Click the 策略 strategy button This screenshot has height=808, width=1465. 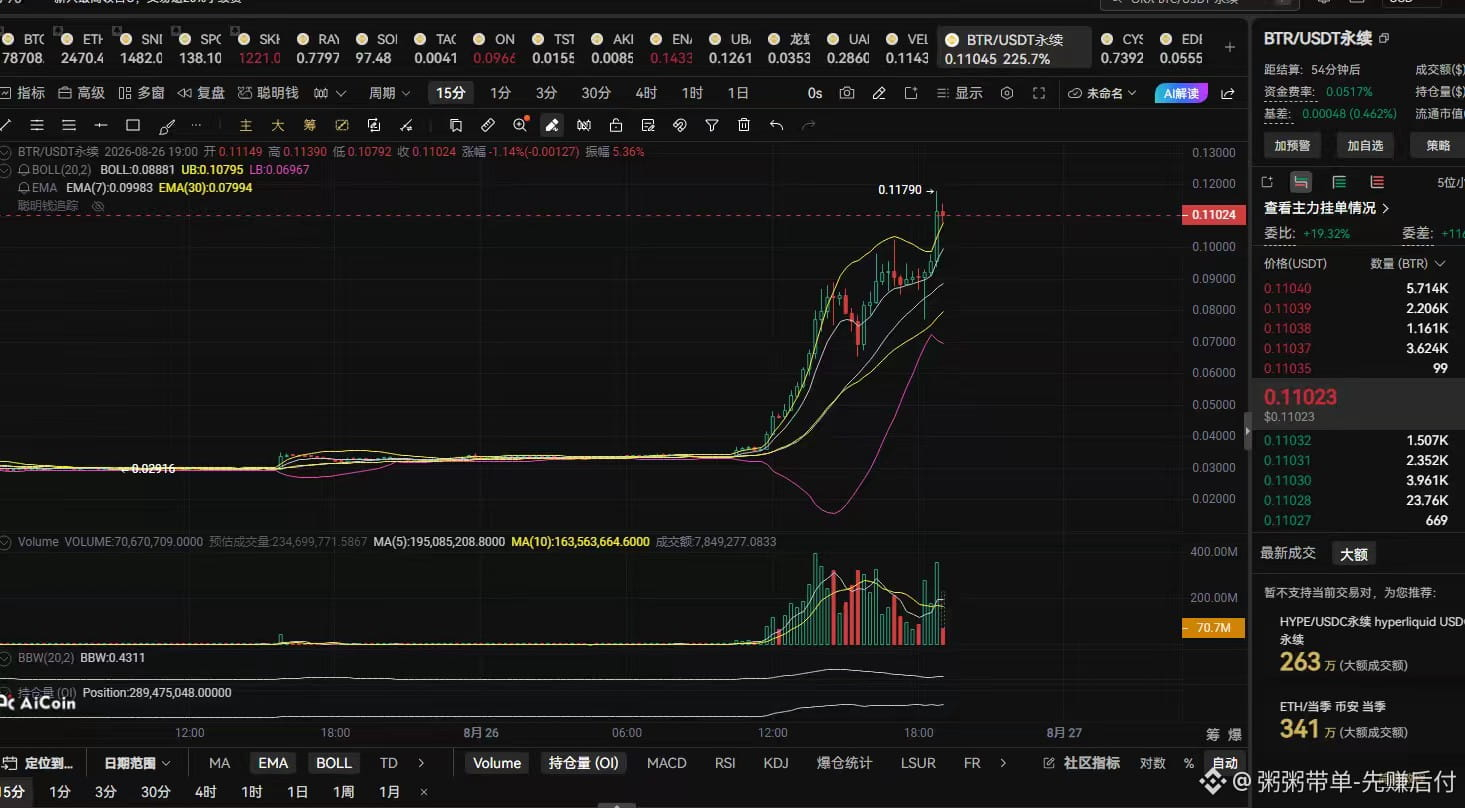[x=1438, y=145]
